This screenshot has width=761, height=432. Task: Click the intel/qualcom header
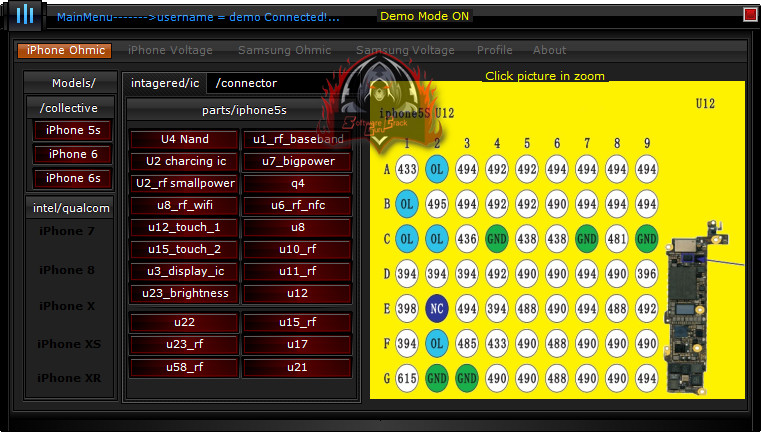click(x=71, y=208)
